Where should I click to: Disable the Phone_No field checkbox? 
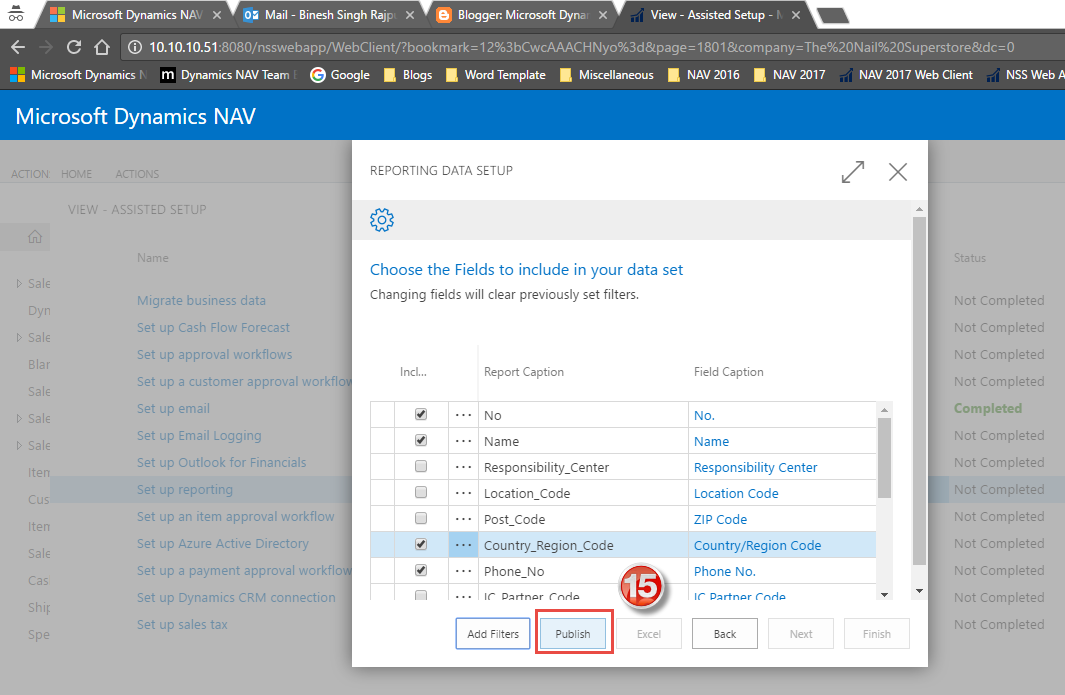[x=421, y=570]
